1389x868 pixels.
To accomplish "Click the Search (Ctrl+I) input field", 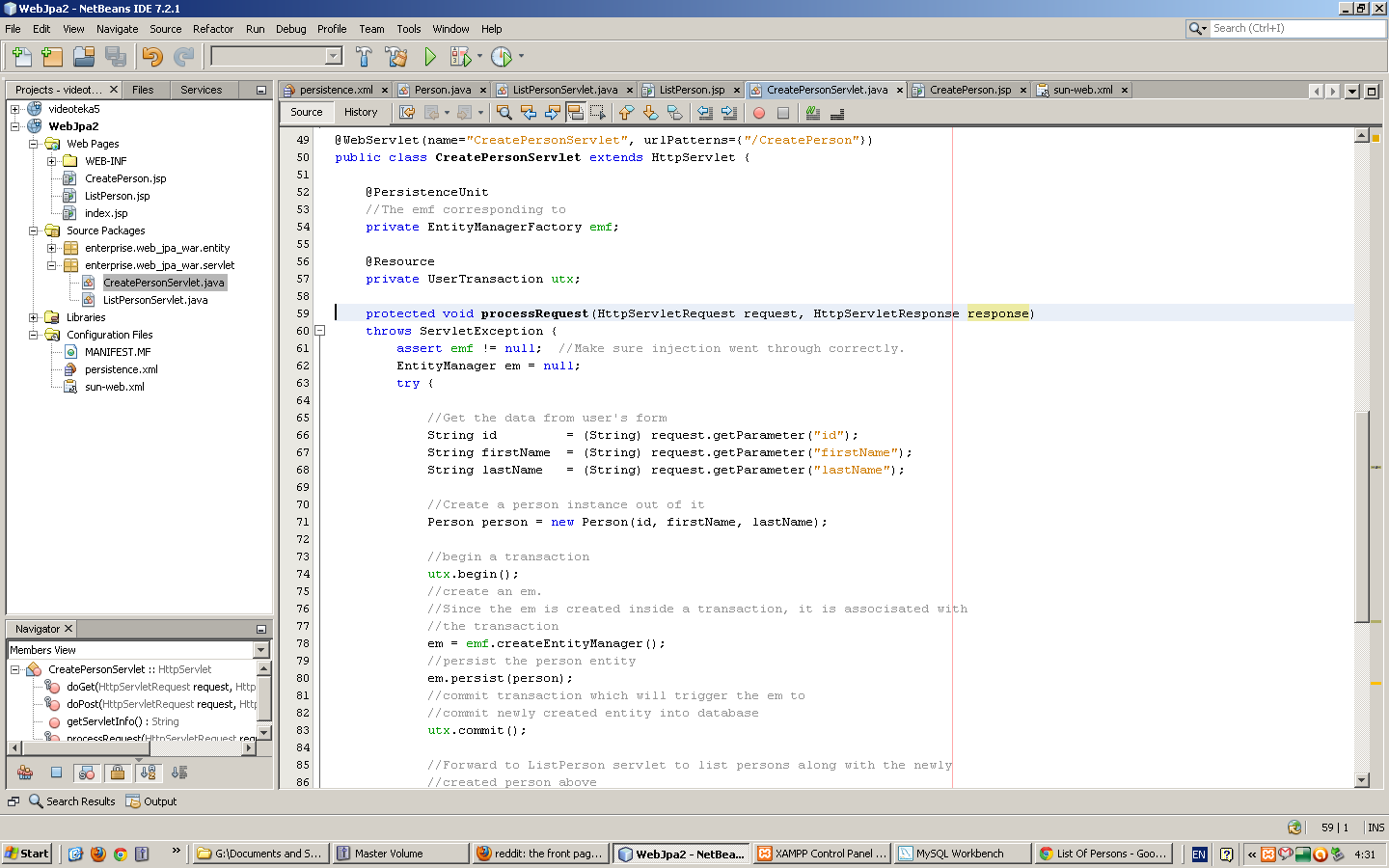I will [x=1297, y=29].
